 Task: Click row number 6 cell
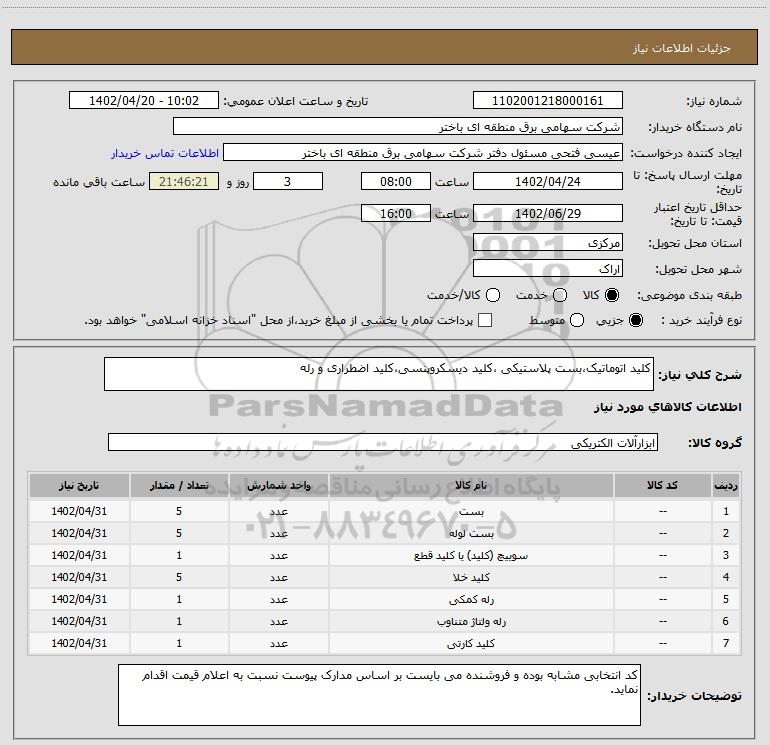(726, 621)
